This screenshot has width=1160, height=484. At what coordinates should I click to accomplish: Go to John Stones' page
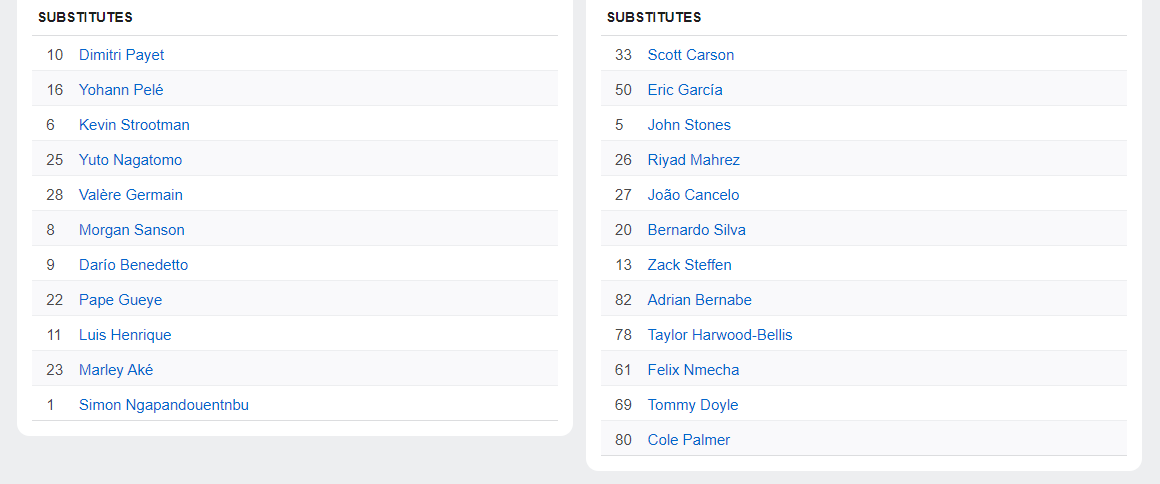click(689, 125)
